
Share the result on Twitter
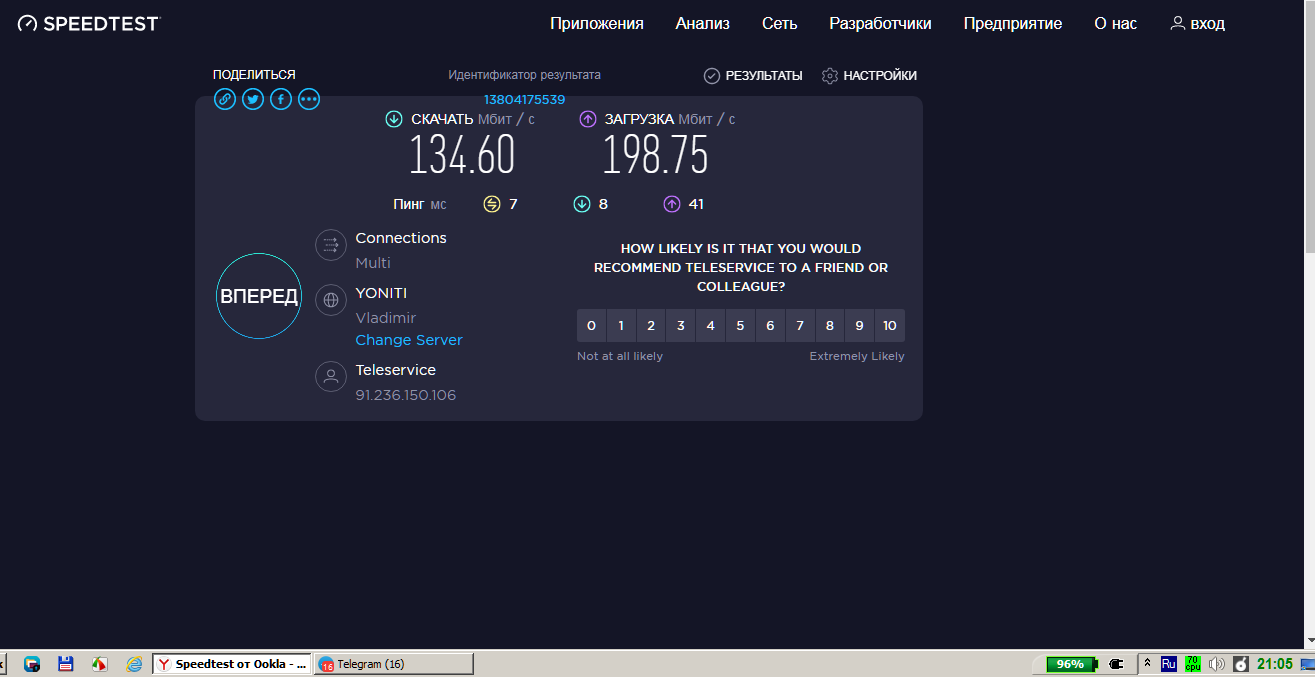253,99
